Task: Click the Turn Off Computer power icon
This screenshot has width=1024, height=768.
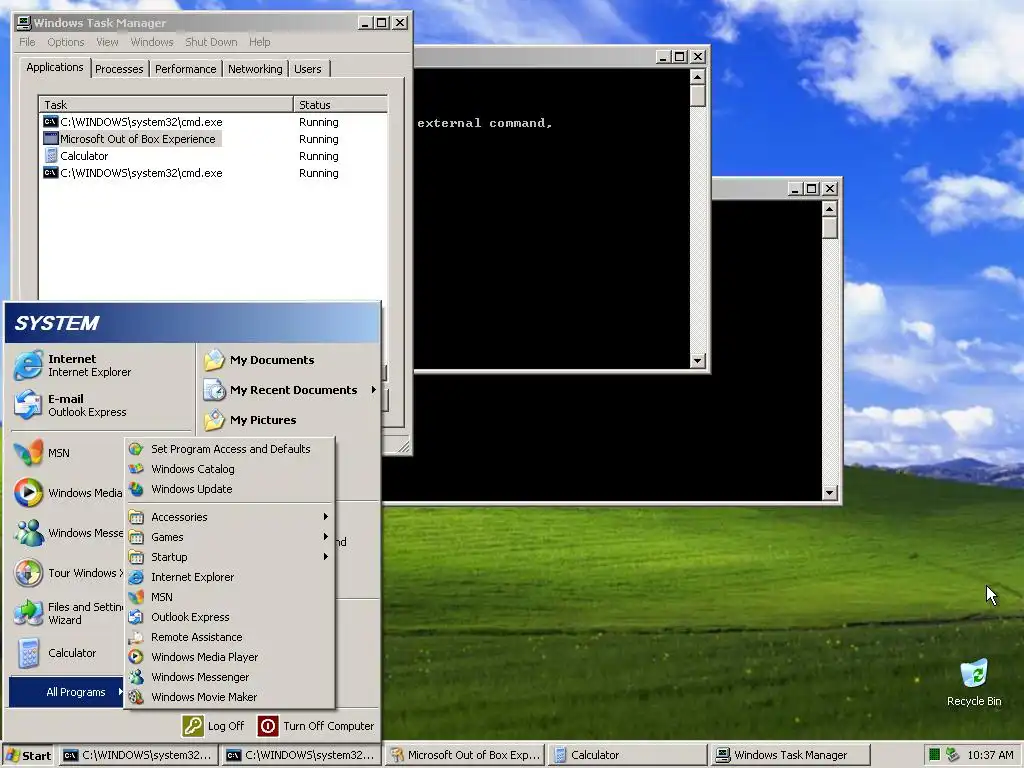Action: point(268,726)
